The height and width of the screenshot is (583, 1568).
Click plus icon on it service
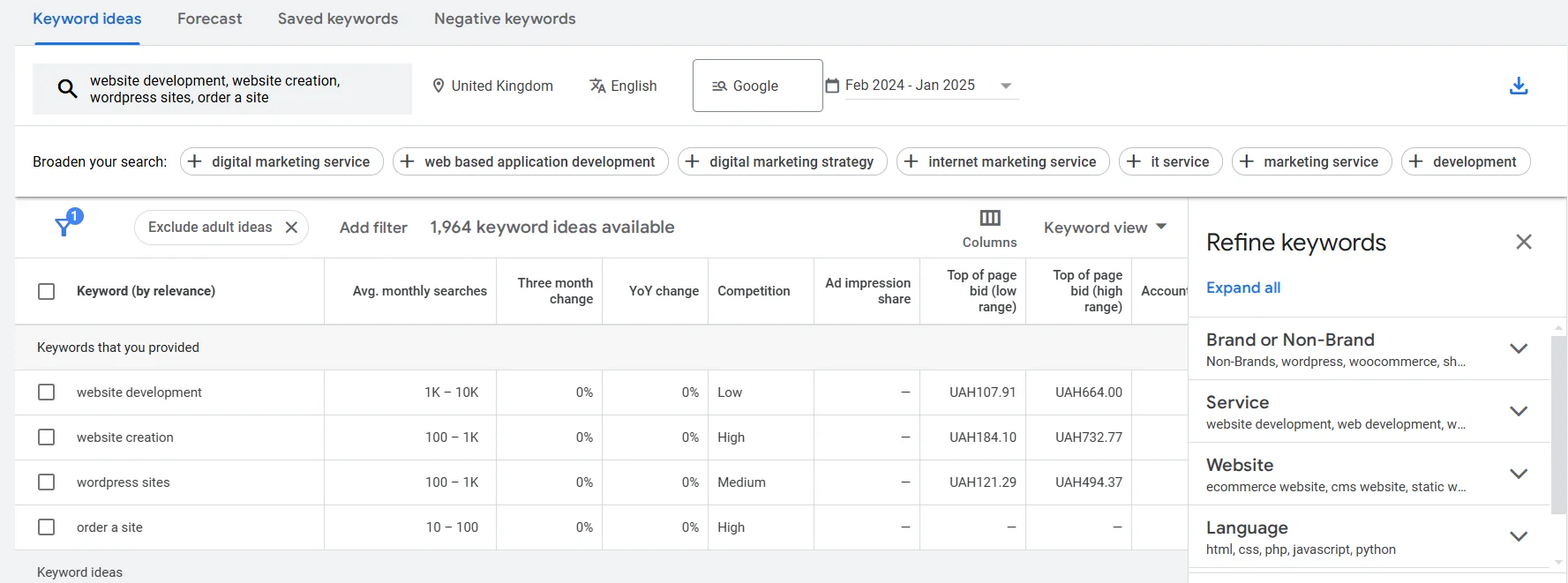pos(1134,161)
